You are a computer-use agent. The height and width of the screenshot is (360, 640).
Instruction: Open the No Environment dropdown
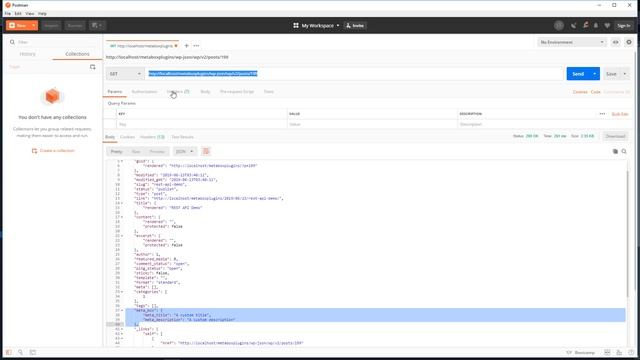coord(571,42)
